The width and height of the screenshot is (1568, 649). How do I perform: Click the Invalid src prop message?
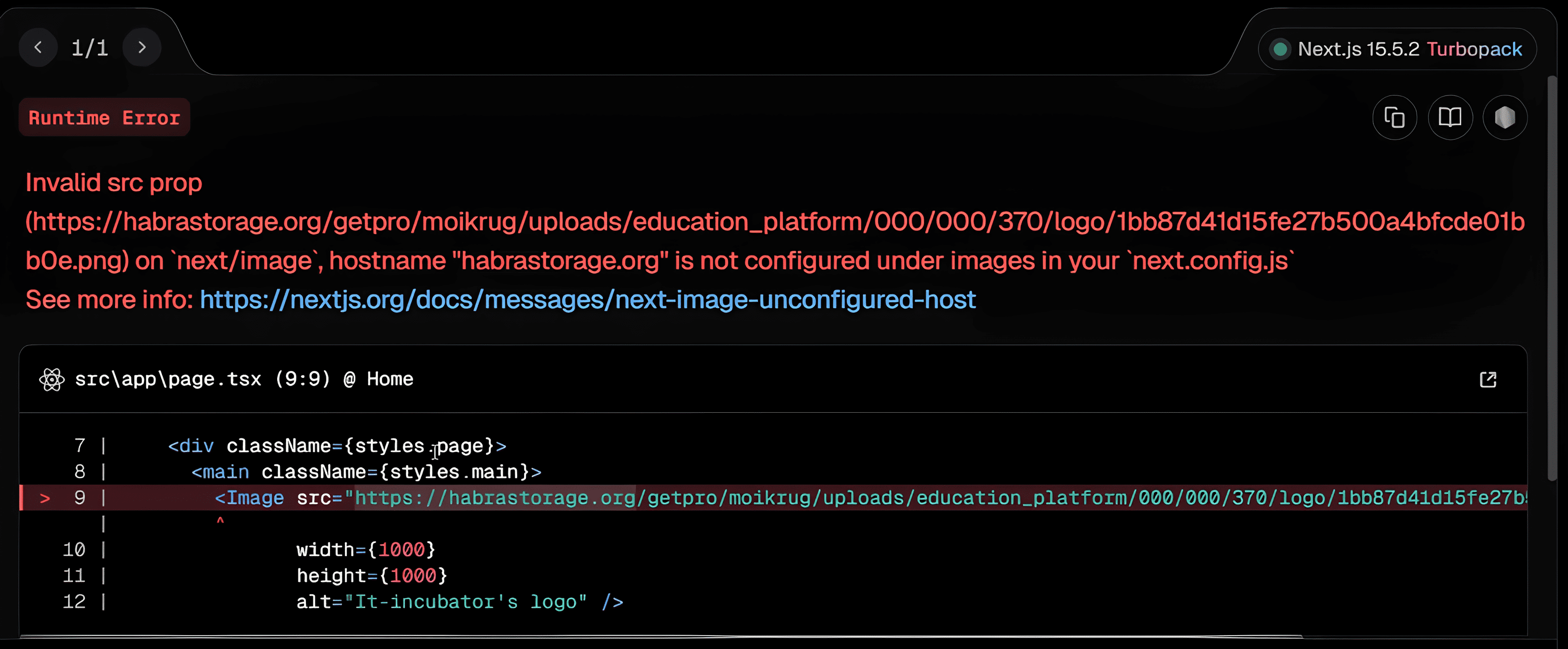click(x=114, y=182)
